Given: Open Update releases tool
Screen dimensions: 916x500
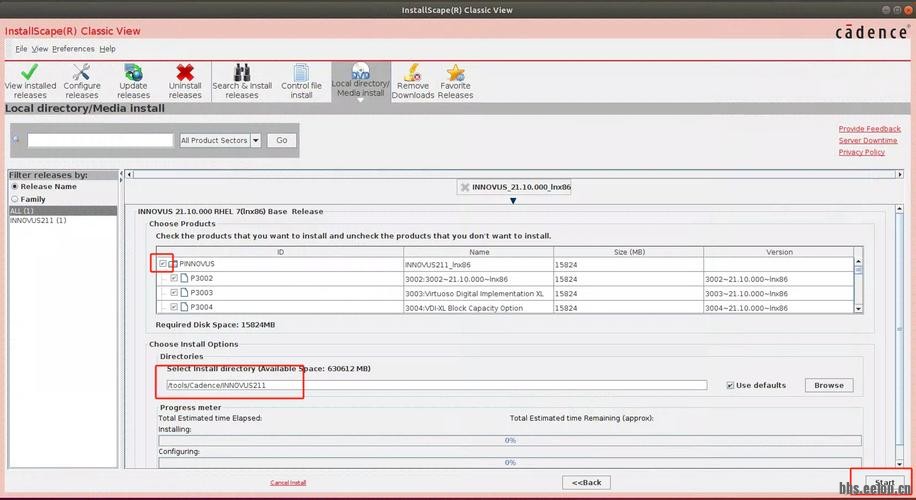Looking at the screenshot, I should click(x=133, y=81).
